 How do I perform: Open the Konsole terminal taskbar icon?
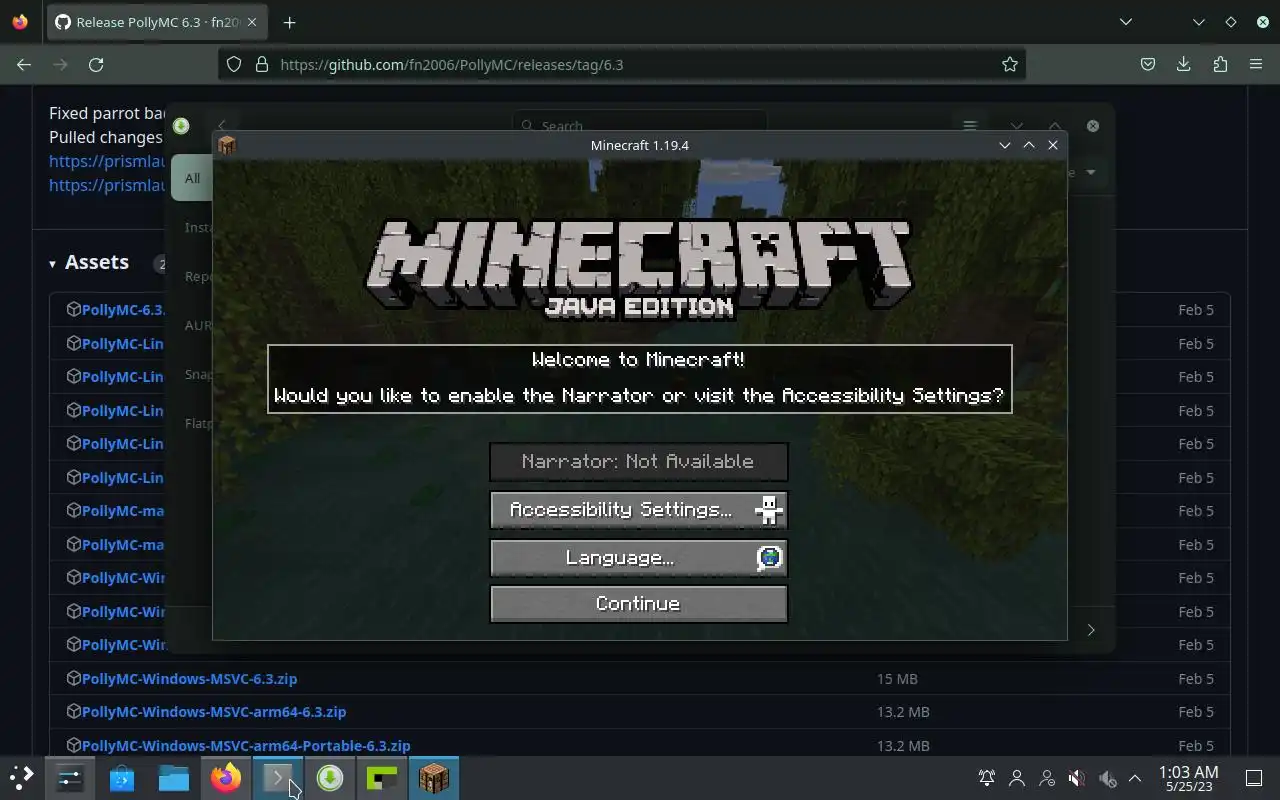[x=278, y=777]
